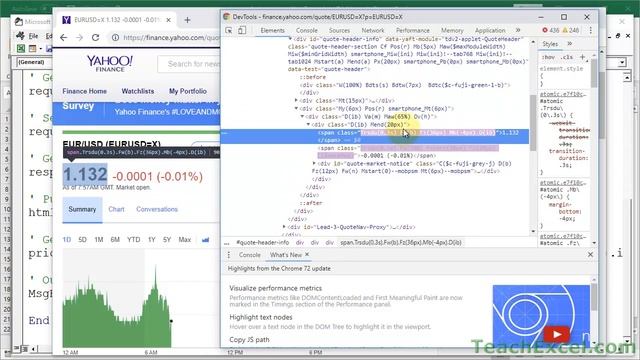Click #quote-header-info in the breadcrumb bar

(262, 242)
